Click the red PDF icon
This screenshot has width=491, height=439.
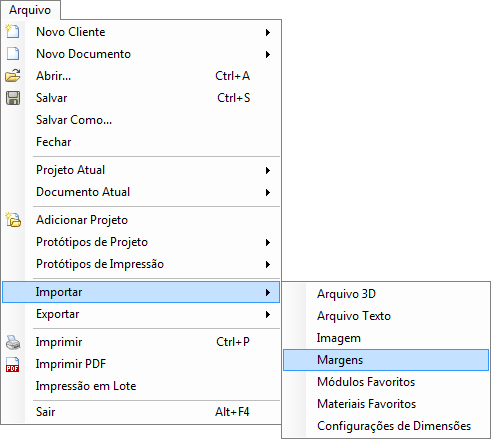[x=13, y=364]
